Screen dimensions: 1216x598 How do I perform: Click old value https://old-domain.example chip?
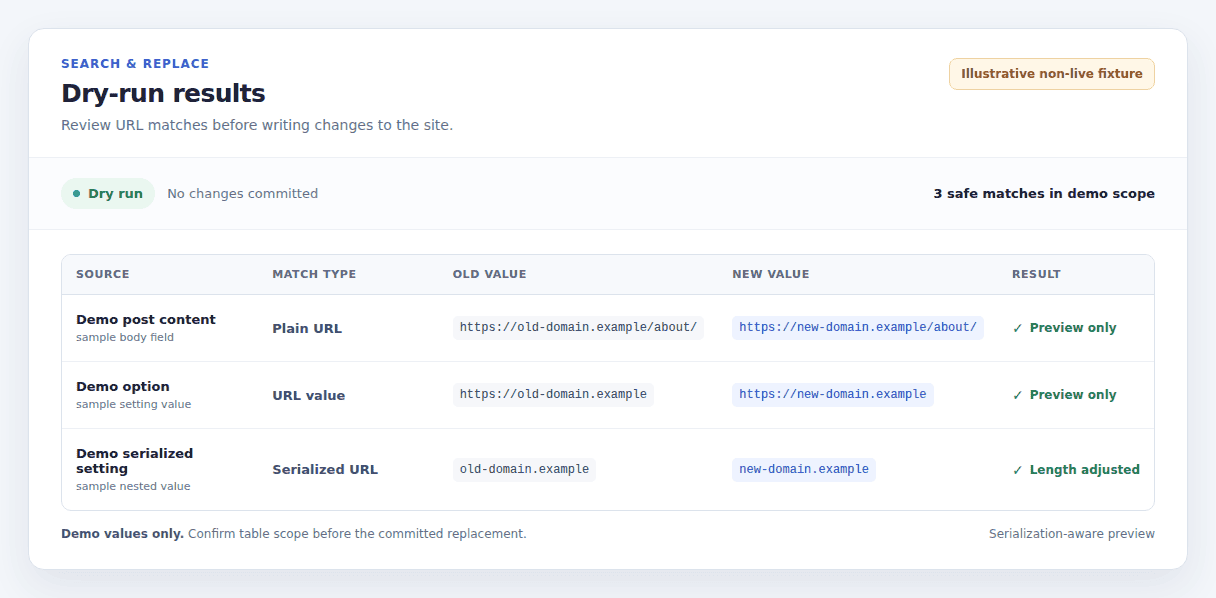point(553,395)
